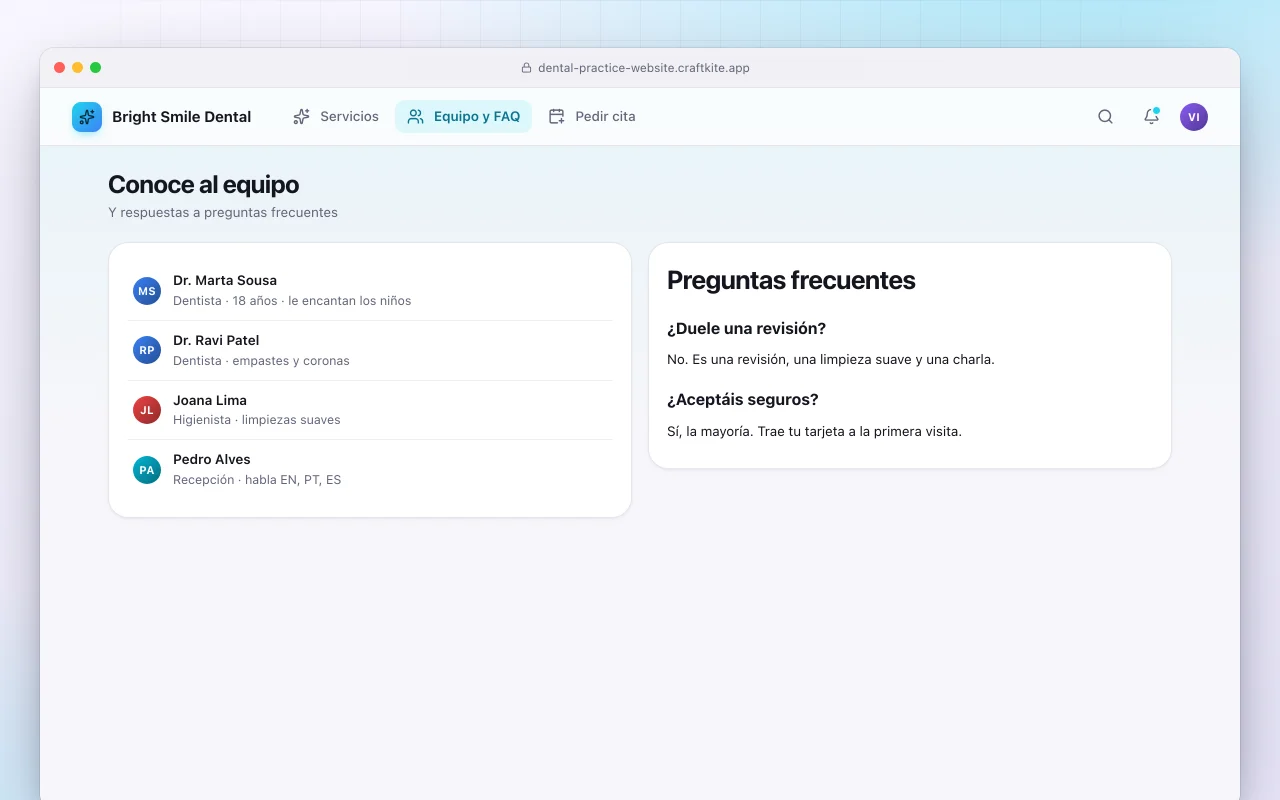The width and height of the screenshot is (1280, 800).
Task: Select the Dr. Ravi Patel name
Action: pyautogui.click(x=216, y=341)
